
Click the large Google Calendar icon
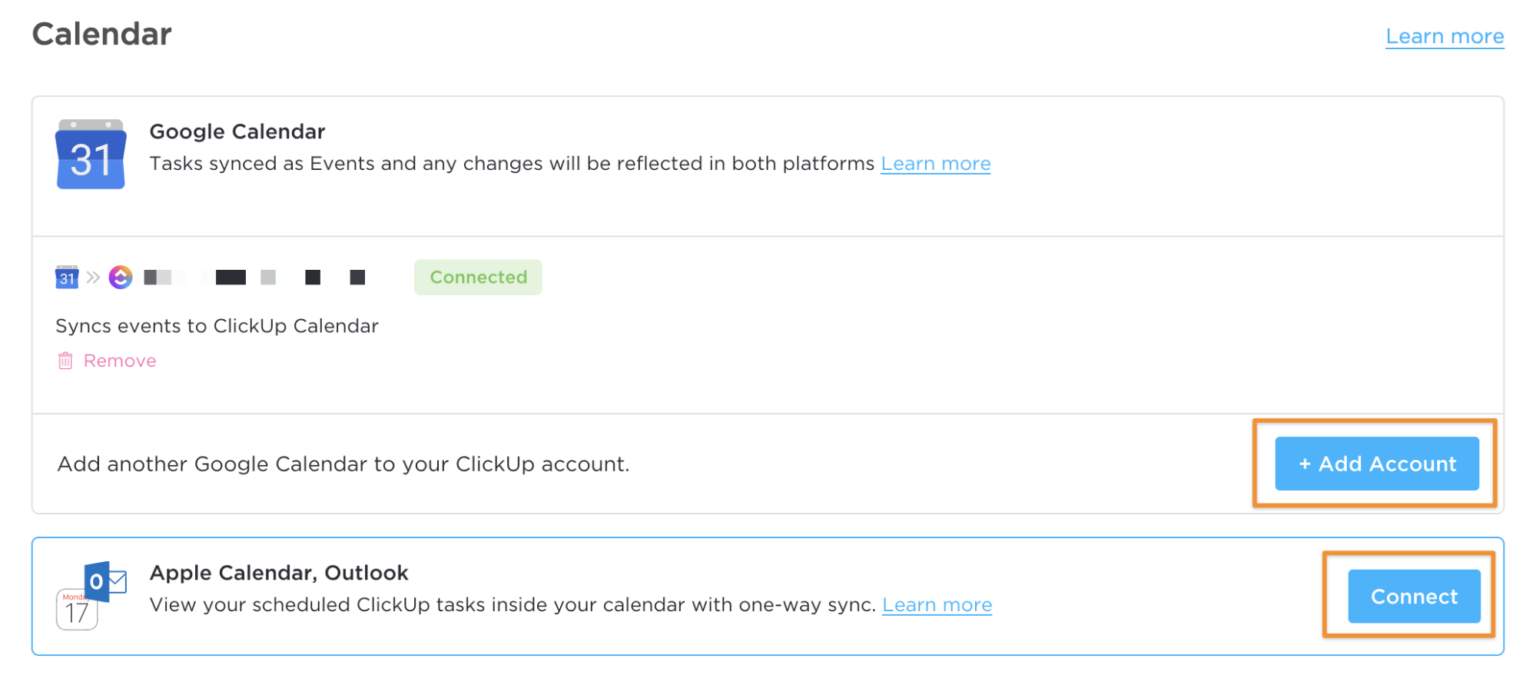tap(91, 155)
